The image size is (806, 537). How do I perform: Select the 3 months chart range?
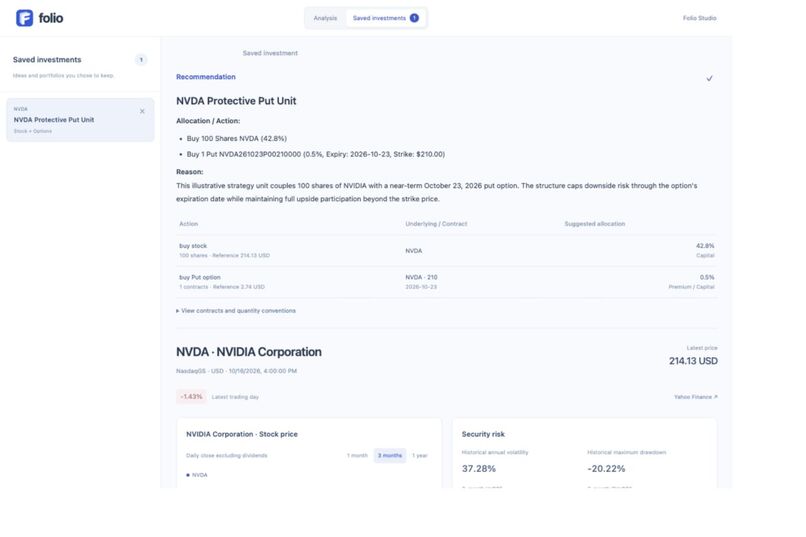390,455
